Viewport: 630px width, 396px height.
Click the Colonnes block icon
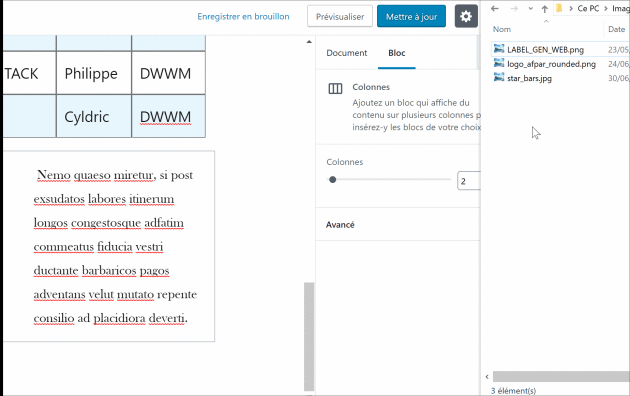335,88
